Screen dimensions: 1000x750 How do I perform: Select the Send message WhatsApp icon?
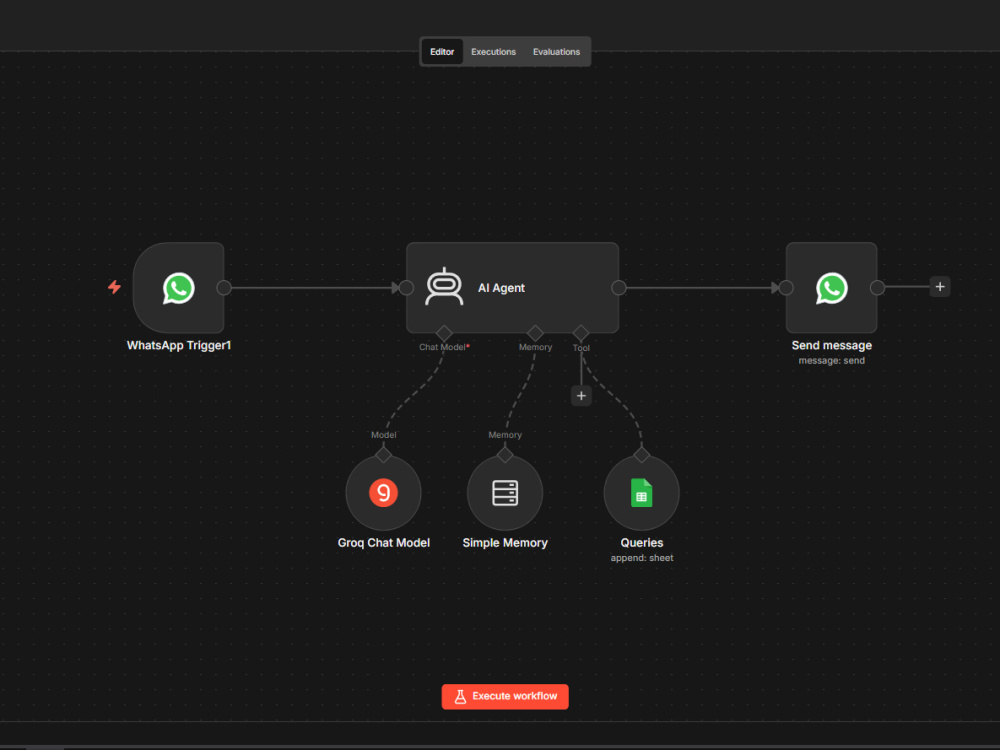[x=832, y=288]
